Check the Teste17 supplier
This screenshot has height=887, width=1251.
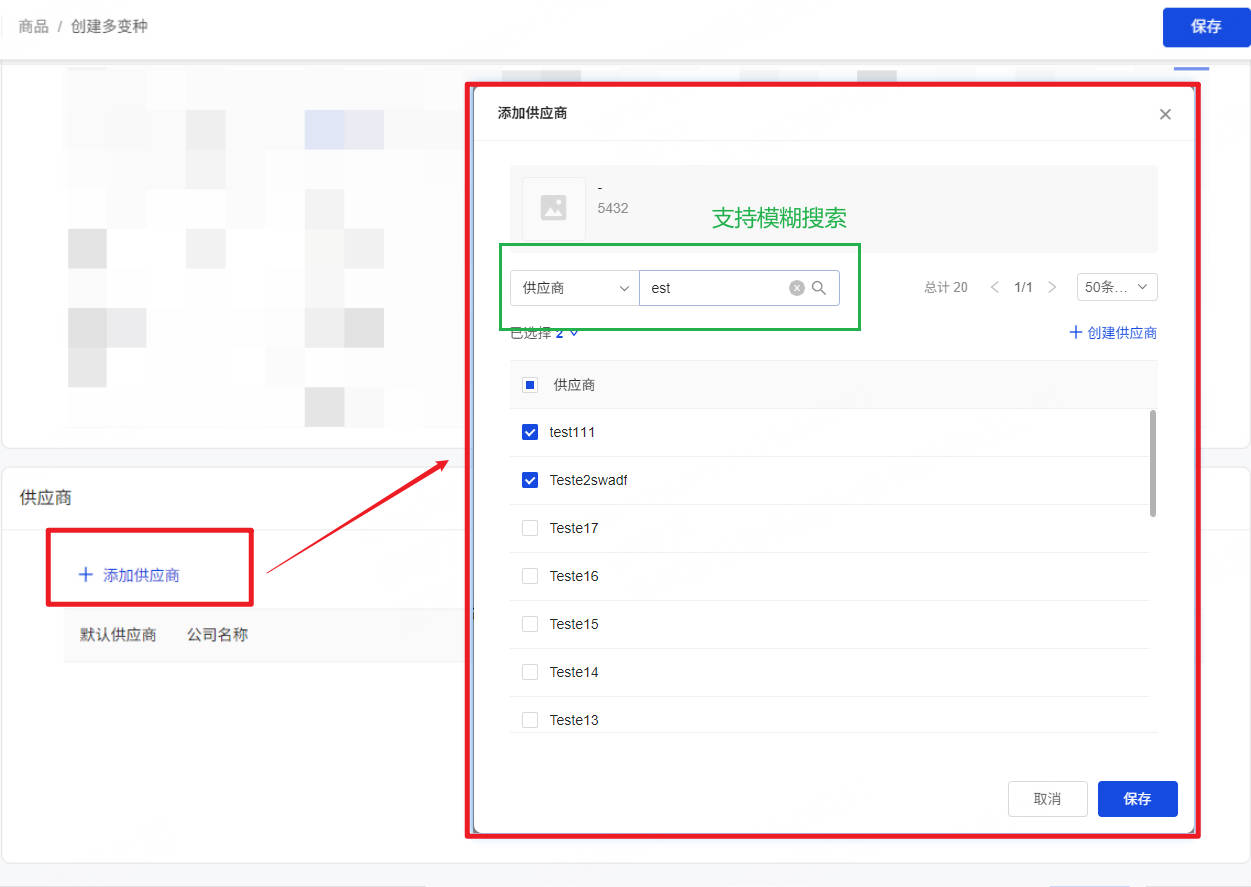tap(530, 528)
